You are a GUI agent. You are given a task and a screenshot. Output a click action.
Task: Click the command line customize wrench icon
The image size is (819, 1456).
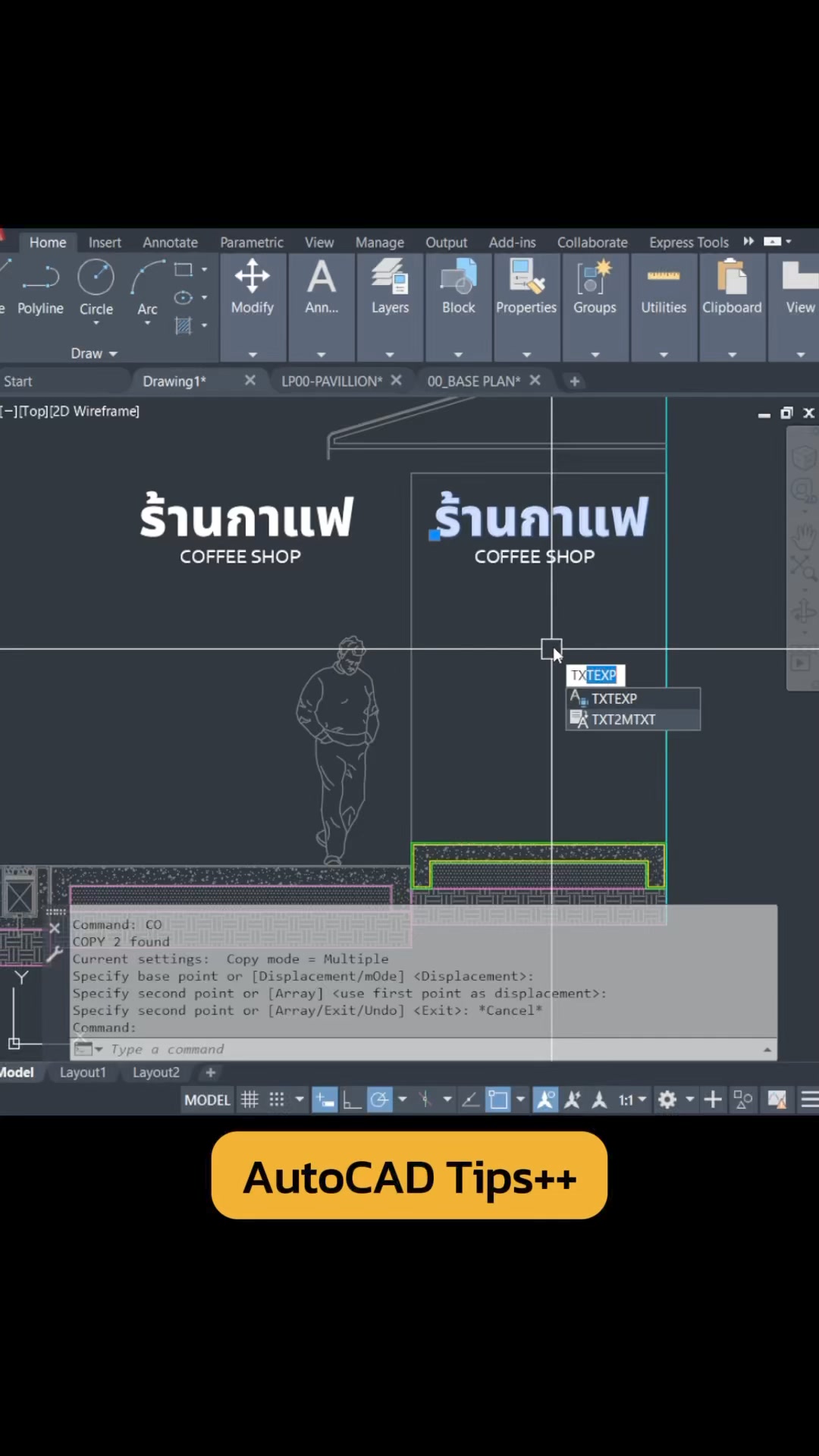click(x=55, y=955)
